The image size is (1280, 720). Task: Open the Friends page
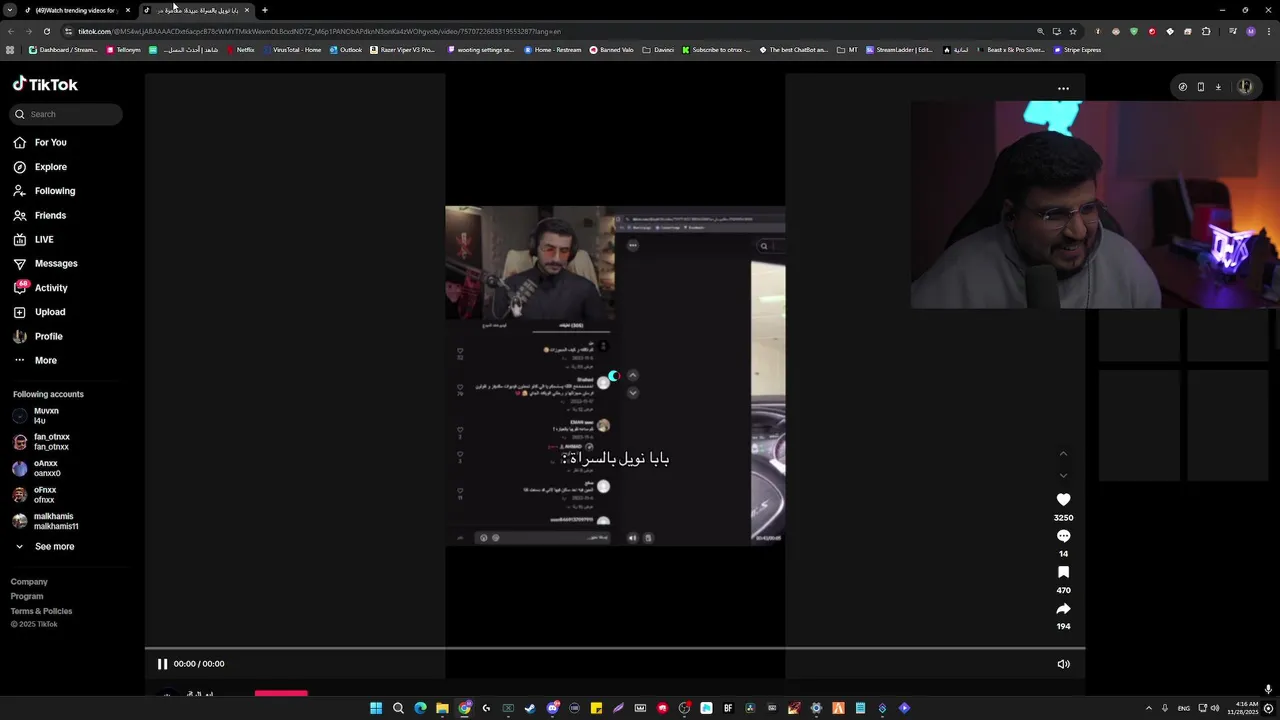40,215
